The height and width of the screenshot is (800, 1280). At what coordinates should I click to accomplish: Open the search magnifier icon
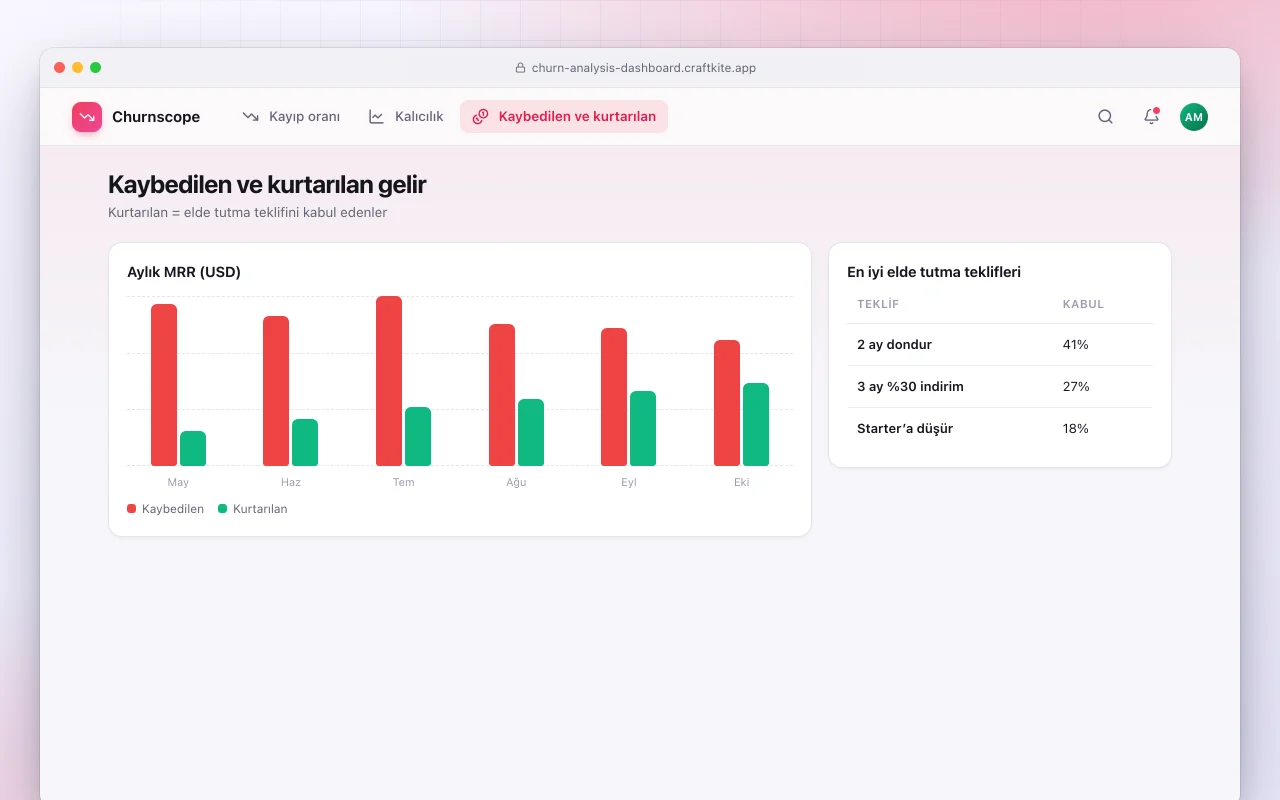pos(1105,117)
